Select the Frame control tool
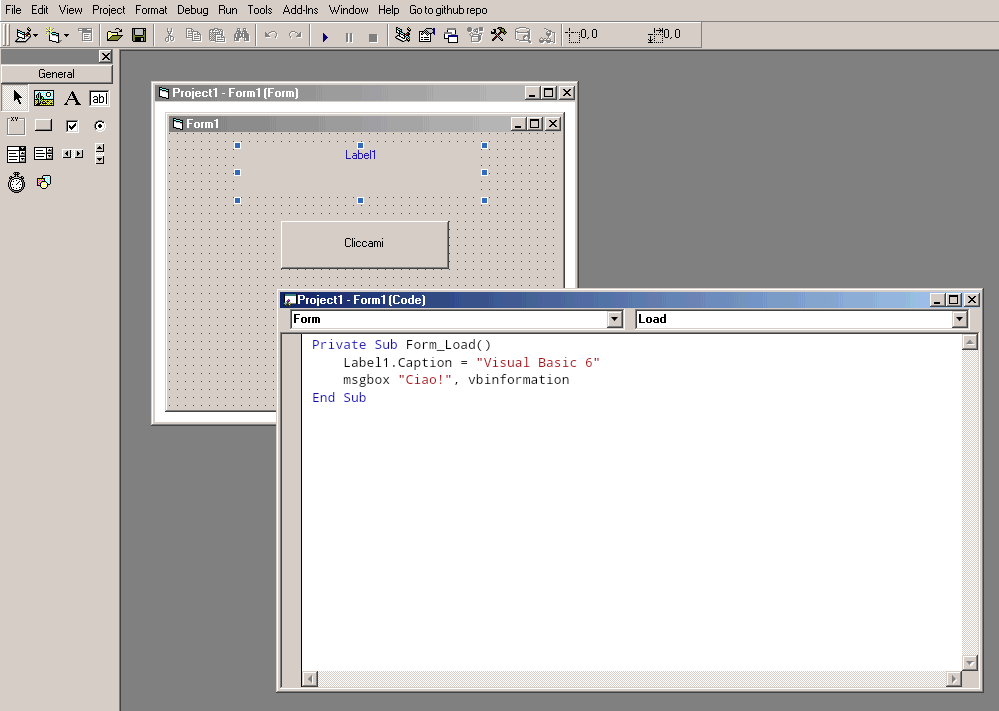The width and height of the screenshot is (999, 711). coord(17,126)
